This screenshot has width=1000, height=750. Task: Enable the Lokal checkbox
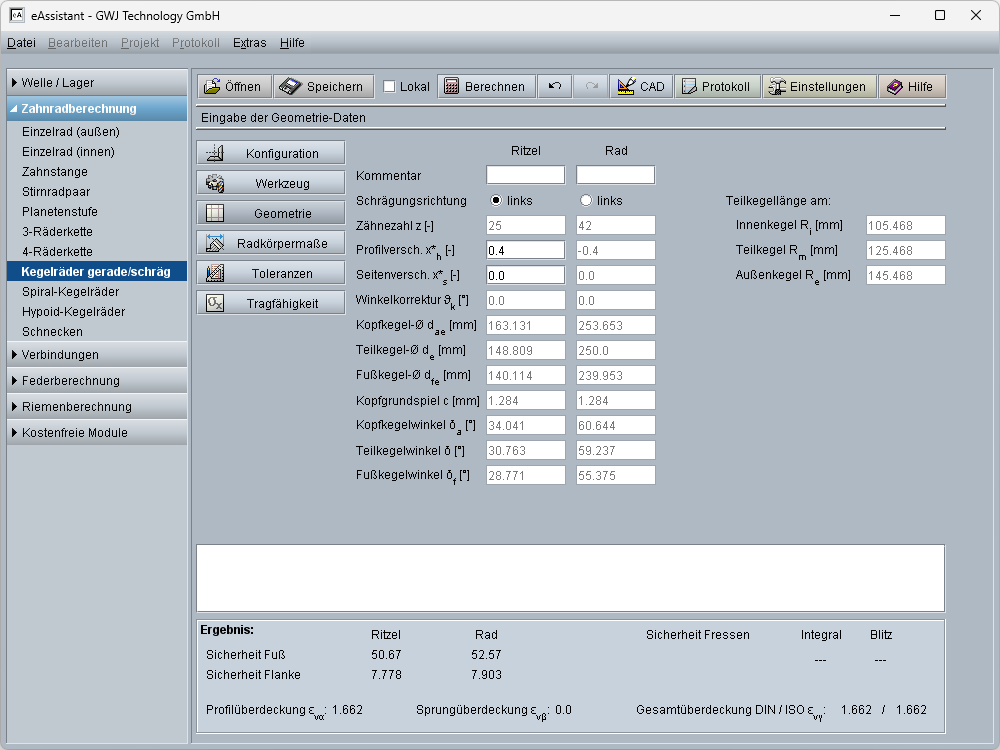click(x=390, y=87)
